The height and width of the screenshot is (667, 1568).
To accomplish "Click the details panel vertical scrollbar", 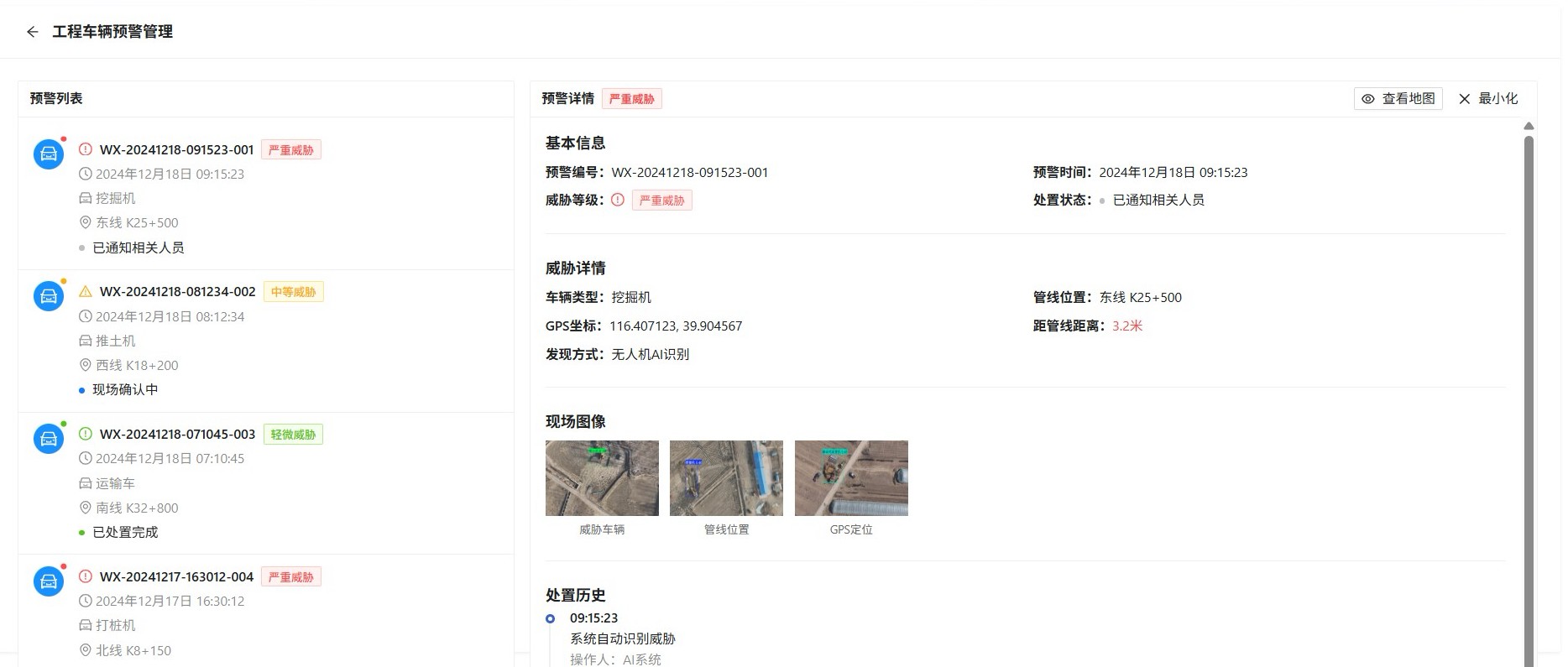I will tap(1529, 401).
